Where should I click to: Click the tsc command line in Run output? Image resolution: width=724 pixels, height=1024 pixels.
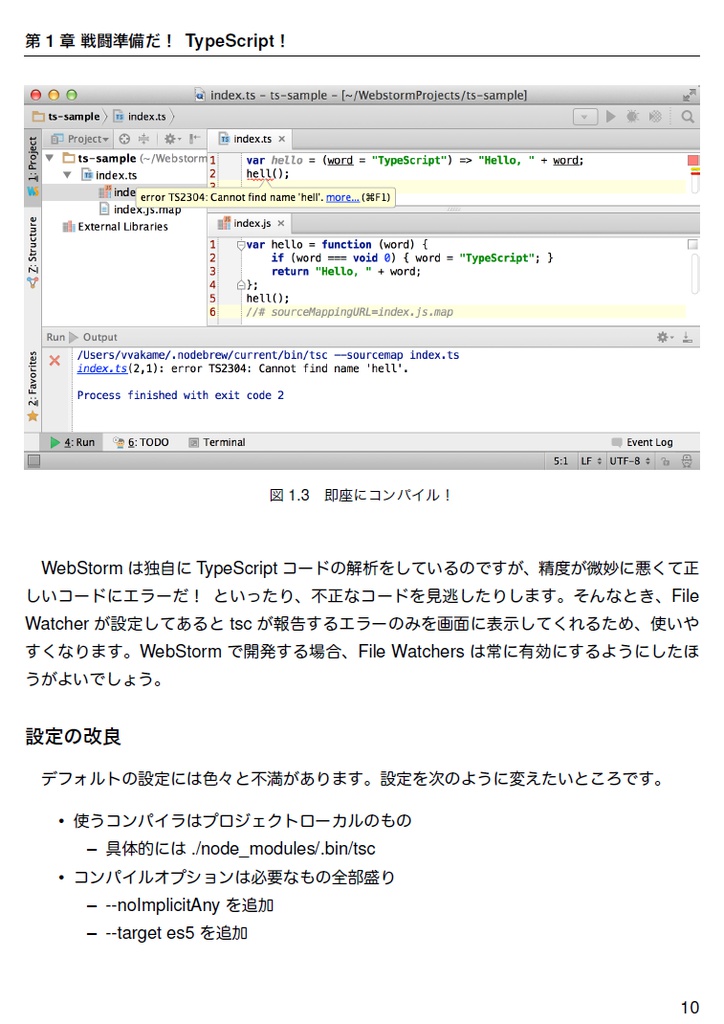point(268,355)
